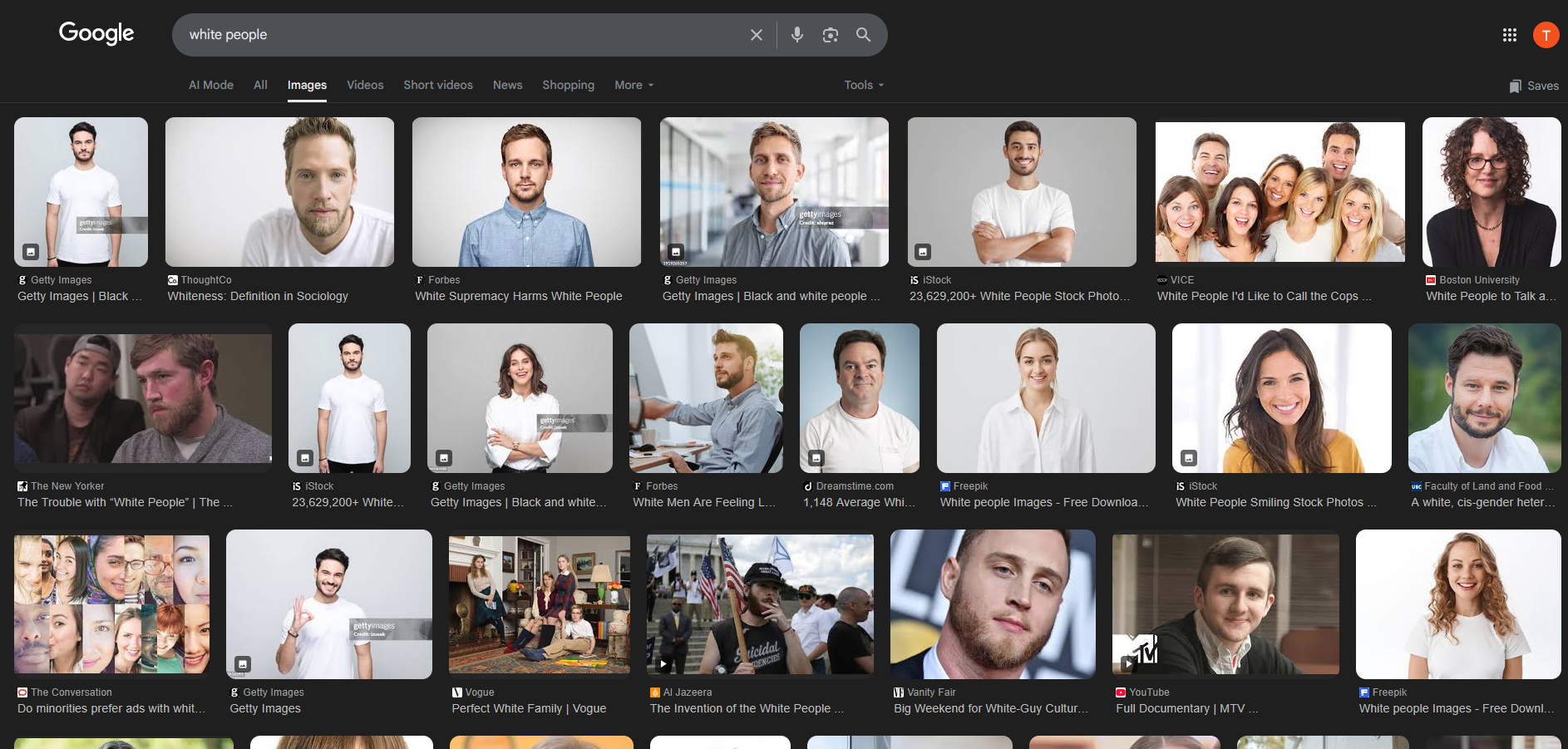Open 'White People I'd Like to Call the Cops' link

1265,296
